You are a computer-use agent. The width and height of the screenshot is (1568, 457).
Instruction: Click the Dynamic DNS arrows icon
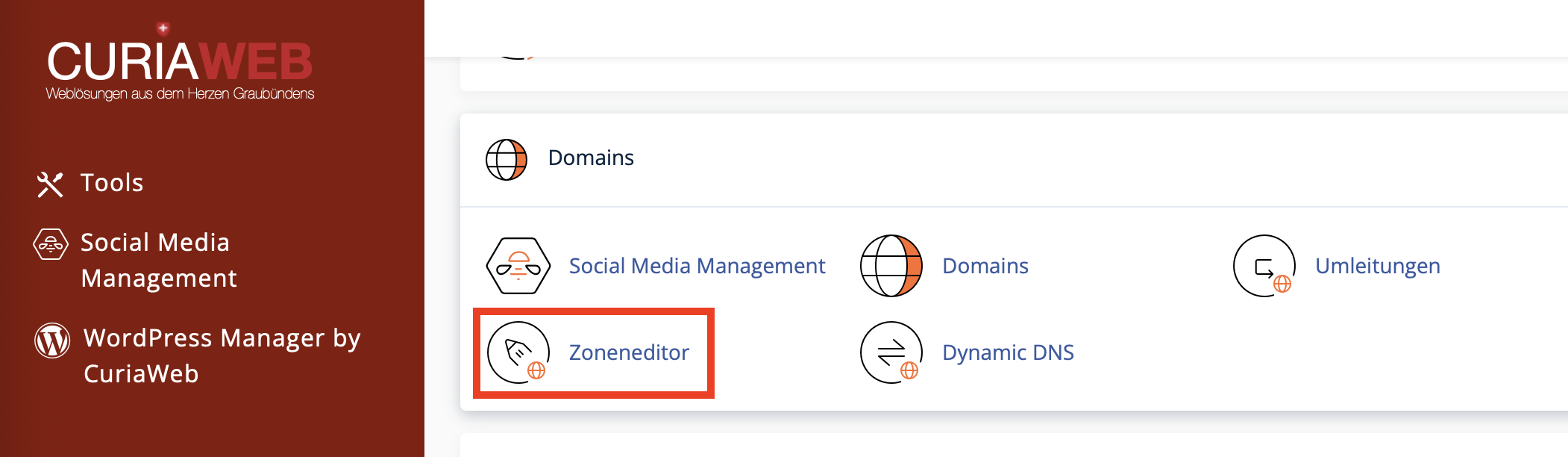pyautogui.click(x=891, y=352)
